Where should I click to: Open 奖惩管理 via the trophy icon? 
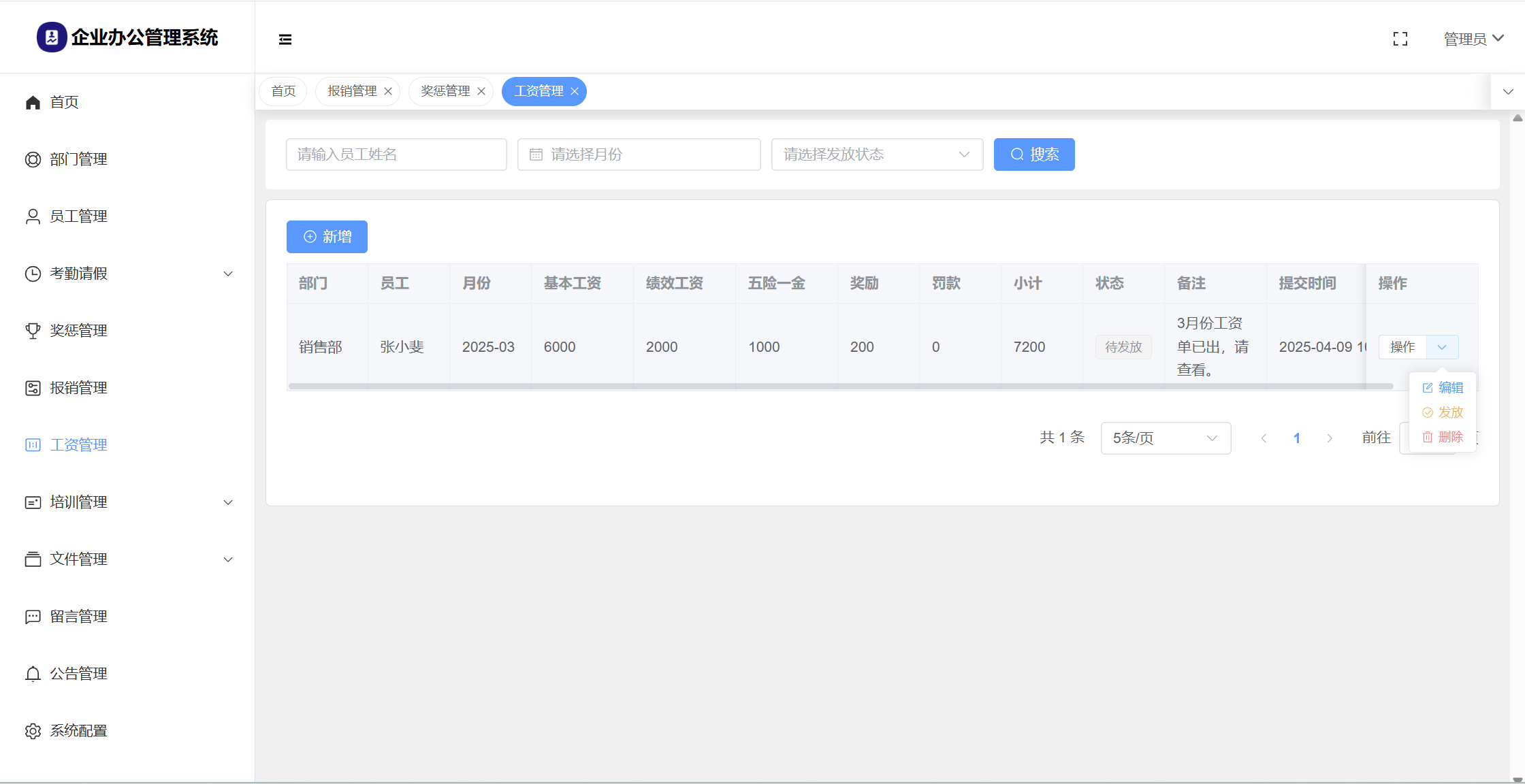tap(33, 331)
